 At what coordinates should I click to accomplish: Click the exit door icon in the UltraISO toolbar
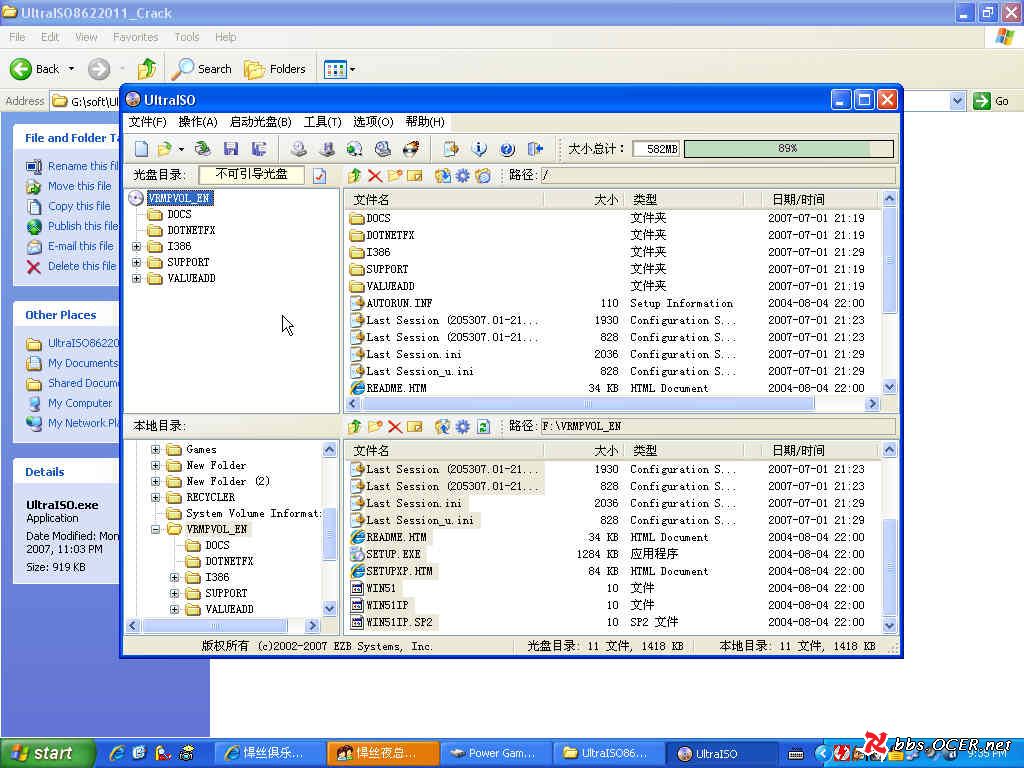tap(536, 149)
